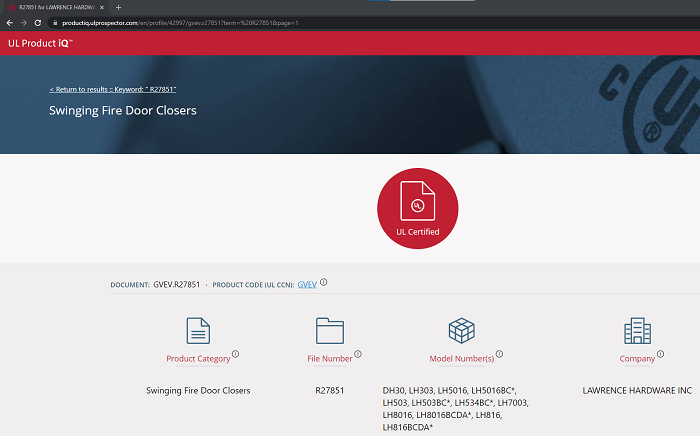Click the Product Category document icon
This screenshot has width=700, height=436.
[198, 331]
